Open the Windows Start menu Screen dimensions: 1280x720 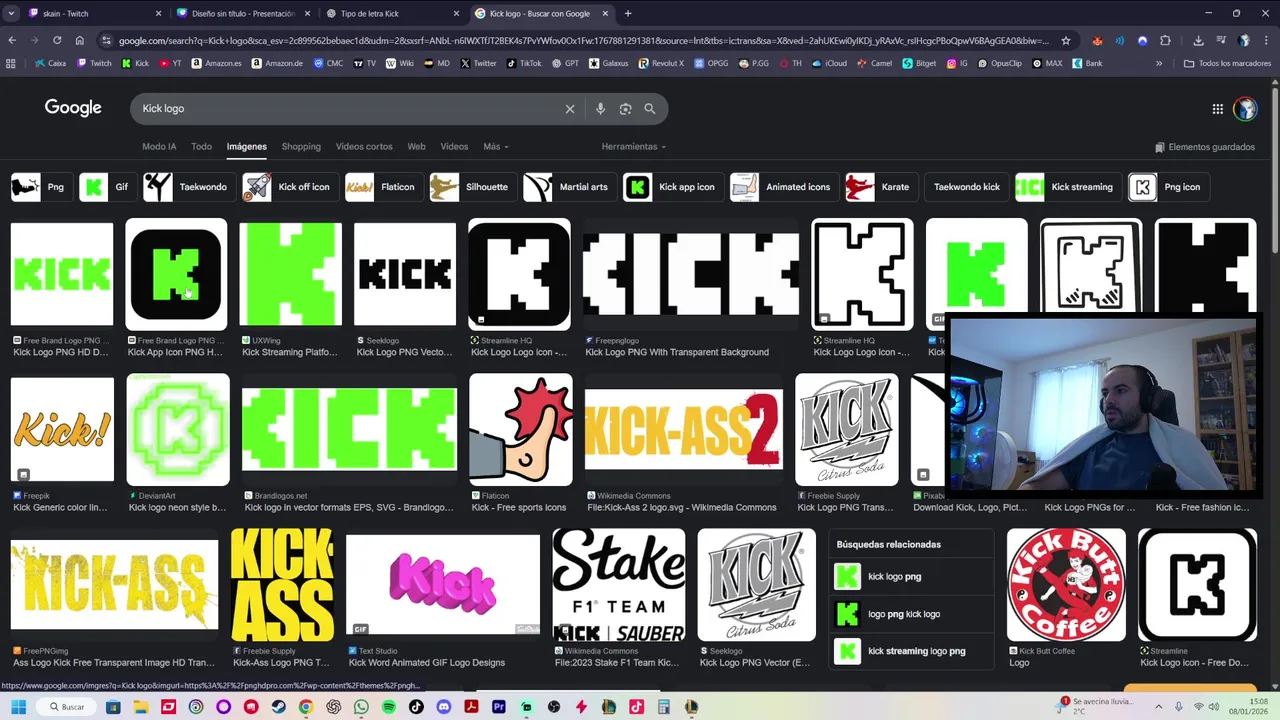18,707
